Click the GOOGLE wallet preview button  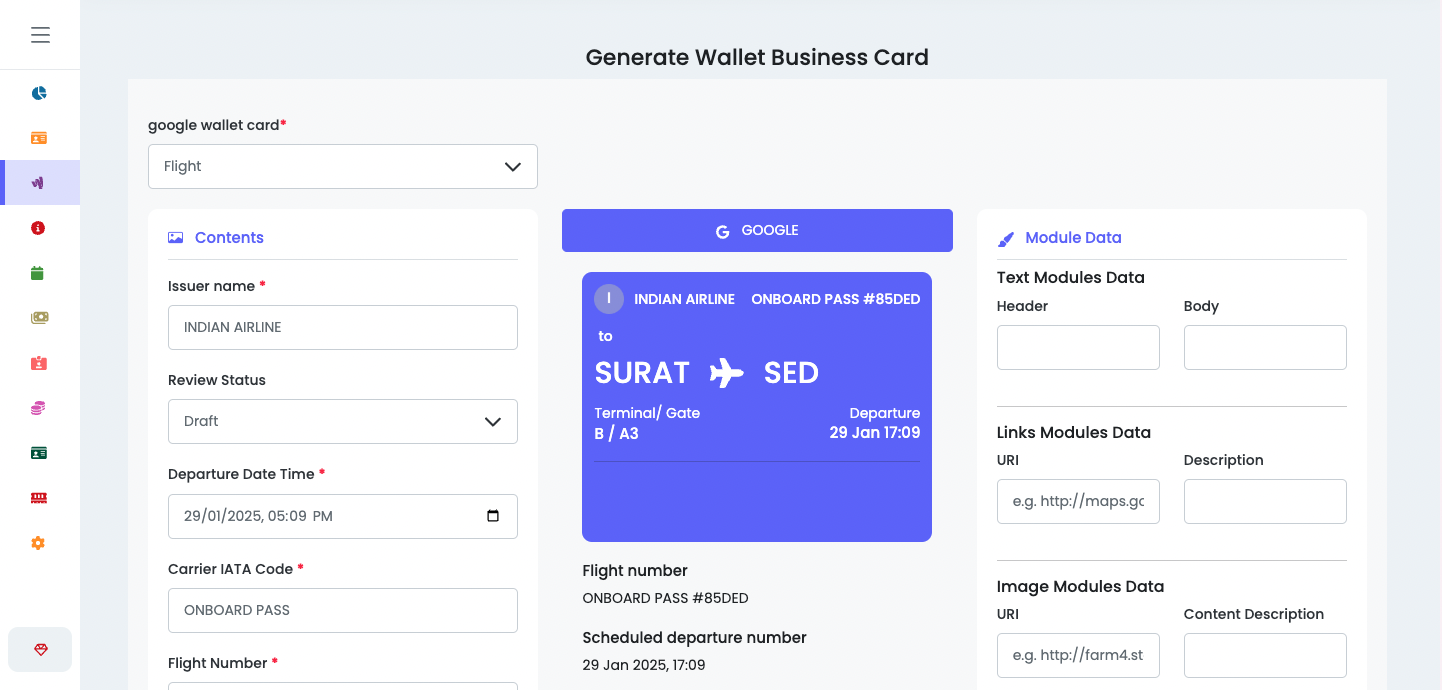click(757, 230)
